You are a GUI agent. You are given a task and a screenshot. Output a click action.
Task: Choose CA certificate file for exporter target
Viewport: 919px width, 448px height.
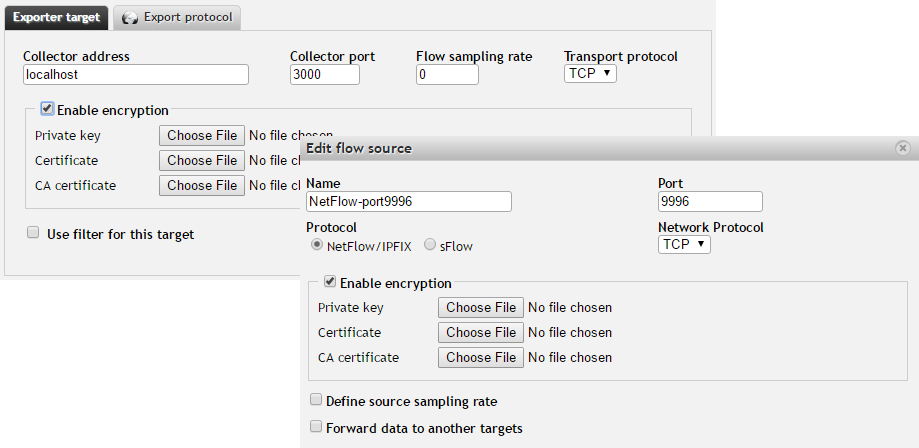click(x=202, y=185)
